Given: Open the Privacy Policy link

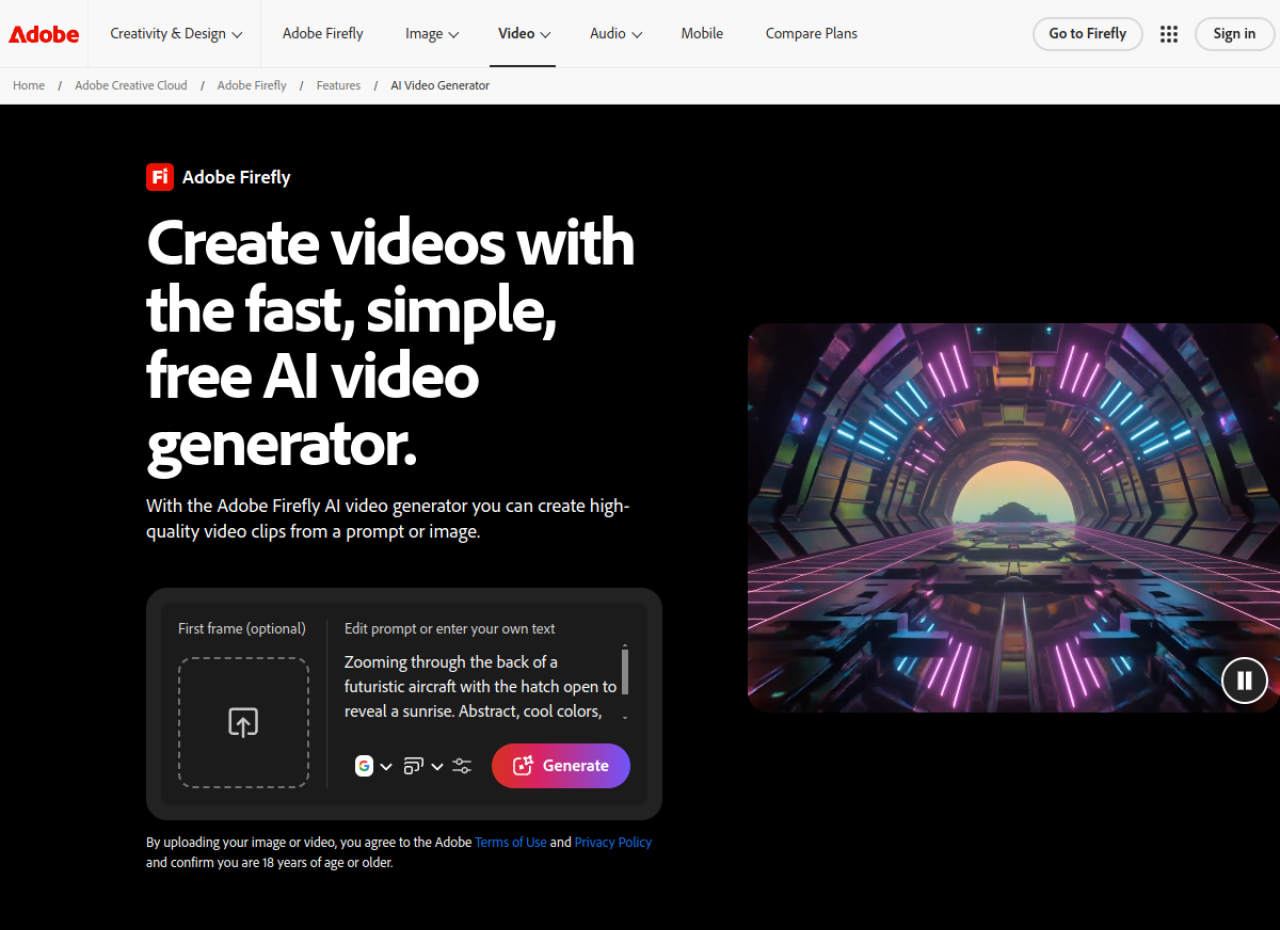Looking at the screenshot, I should pos(613,842).
